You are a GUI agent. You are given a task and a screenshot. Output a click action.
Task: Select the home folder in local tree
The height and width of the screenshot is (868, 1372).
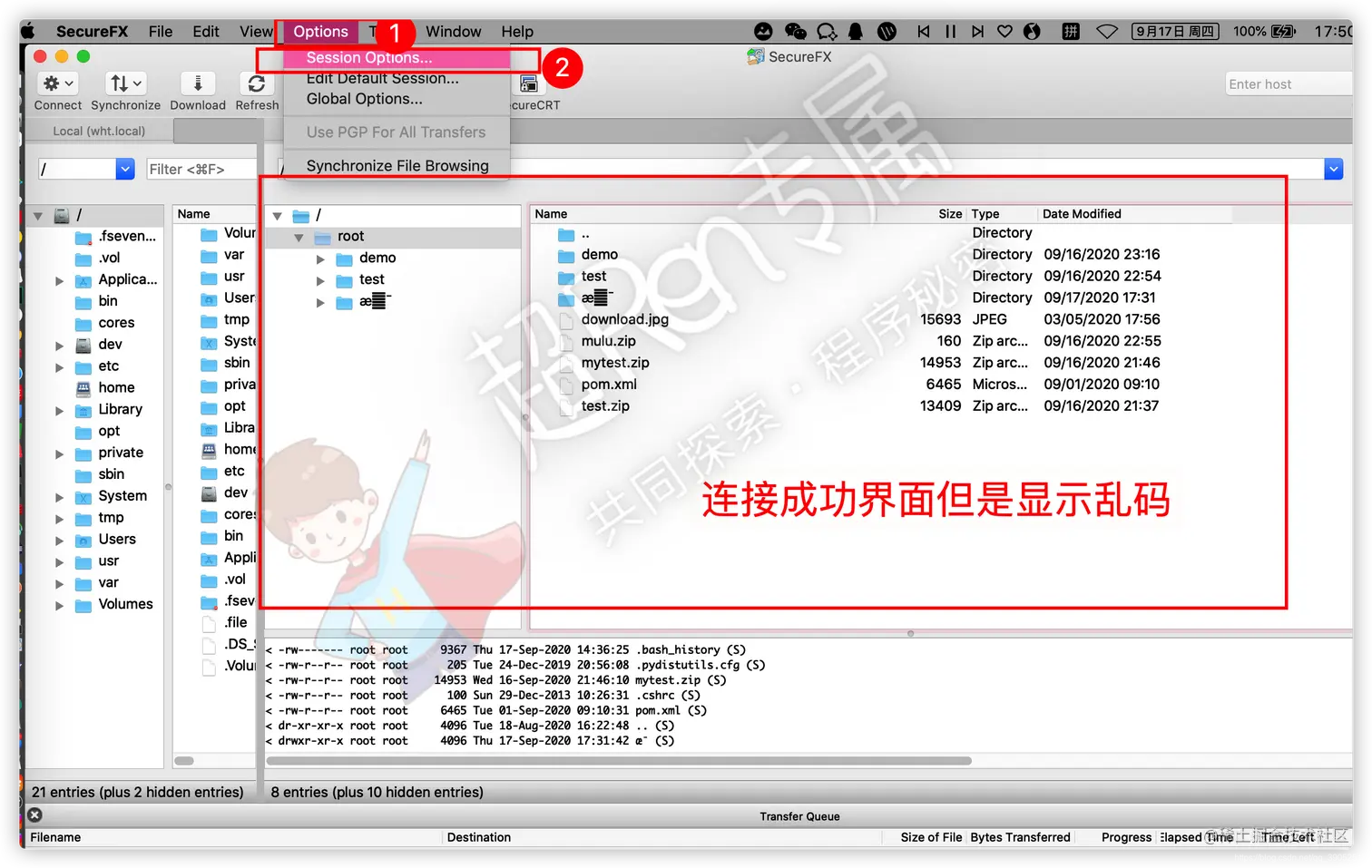116,387
